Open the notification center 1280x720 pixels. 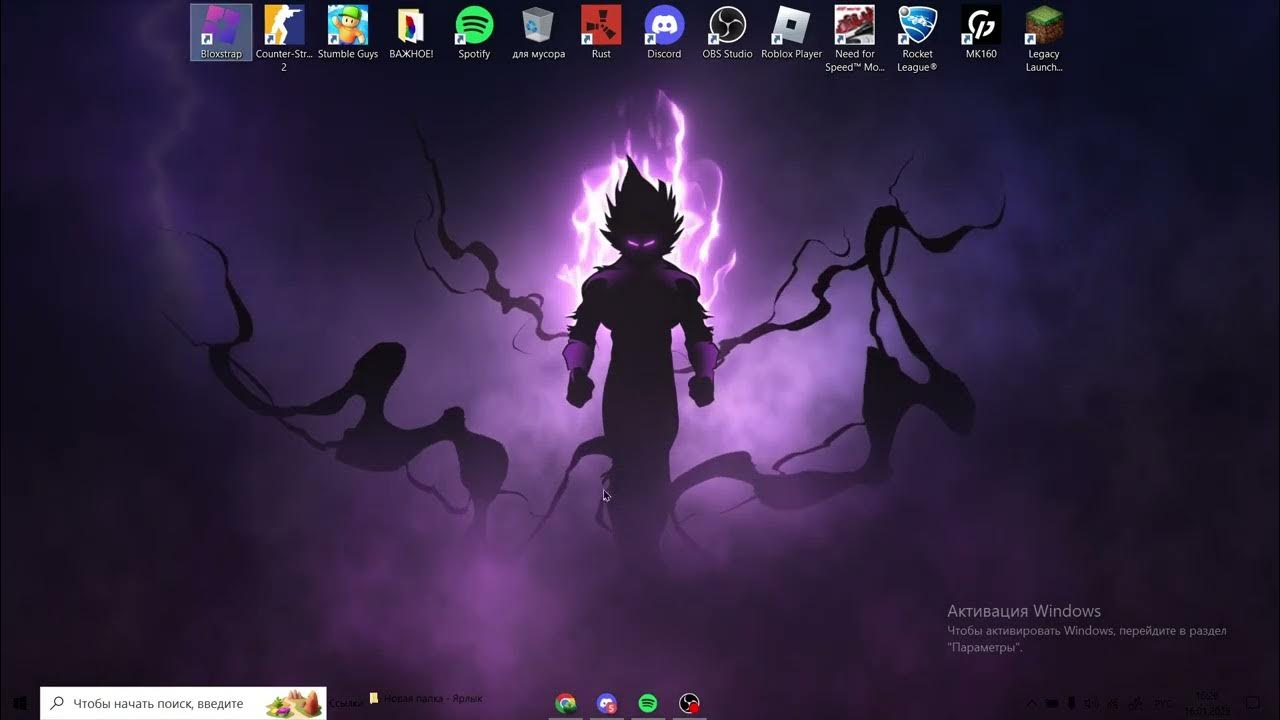1253,703
